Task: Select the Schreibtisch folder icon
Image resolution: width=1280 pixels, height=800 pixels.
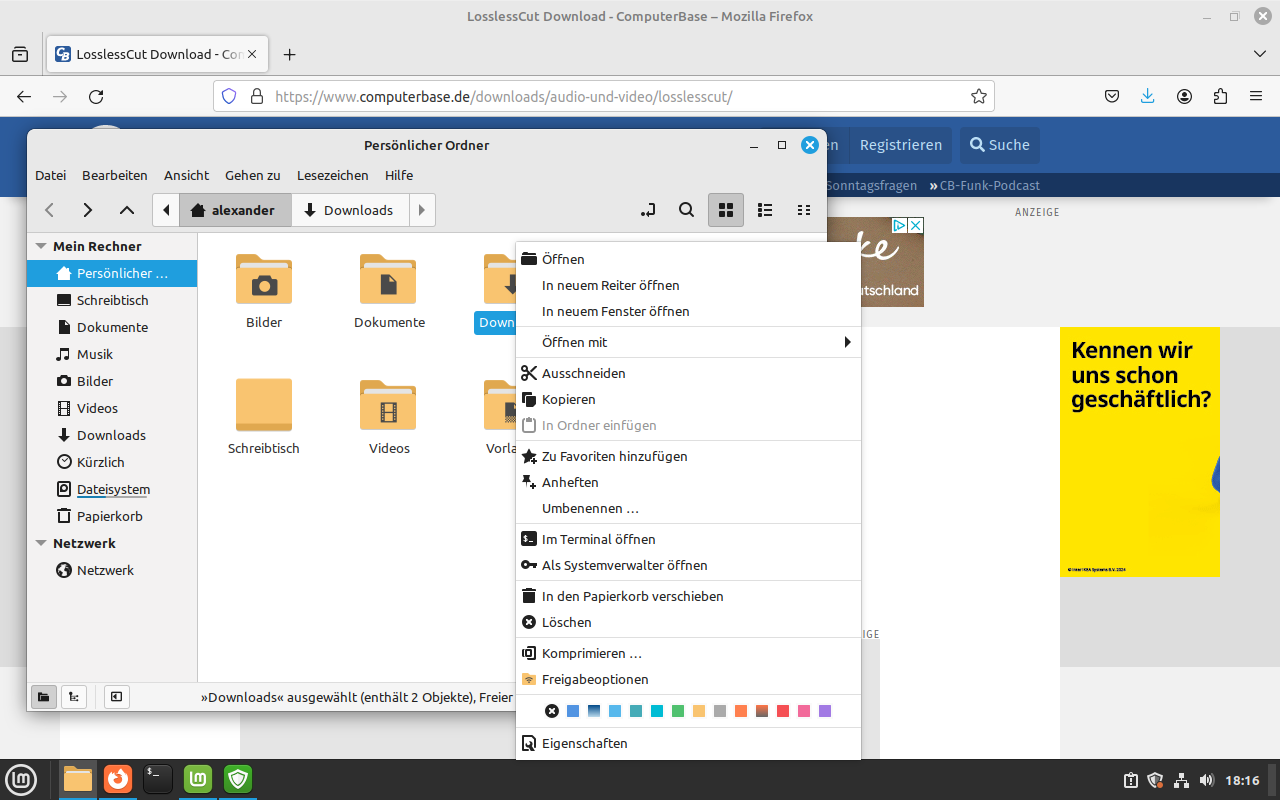Action: point(264,405)
